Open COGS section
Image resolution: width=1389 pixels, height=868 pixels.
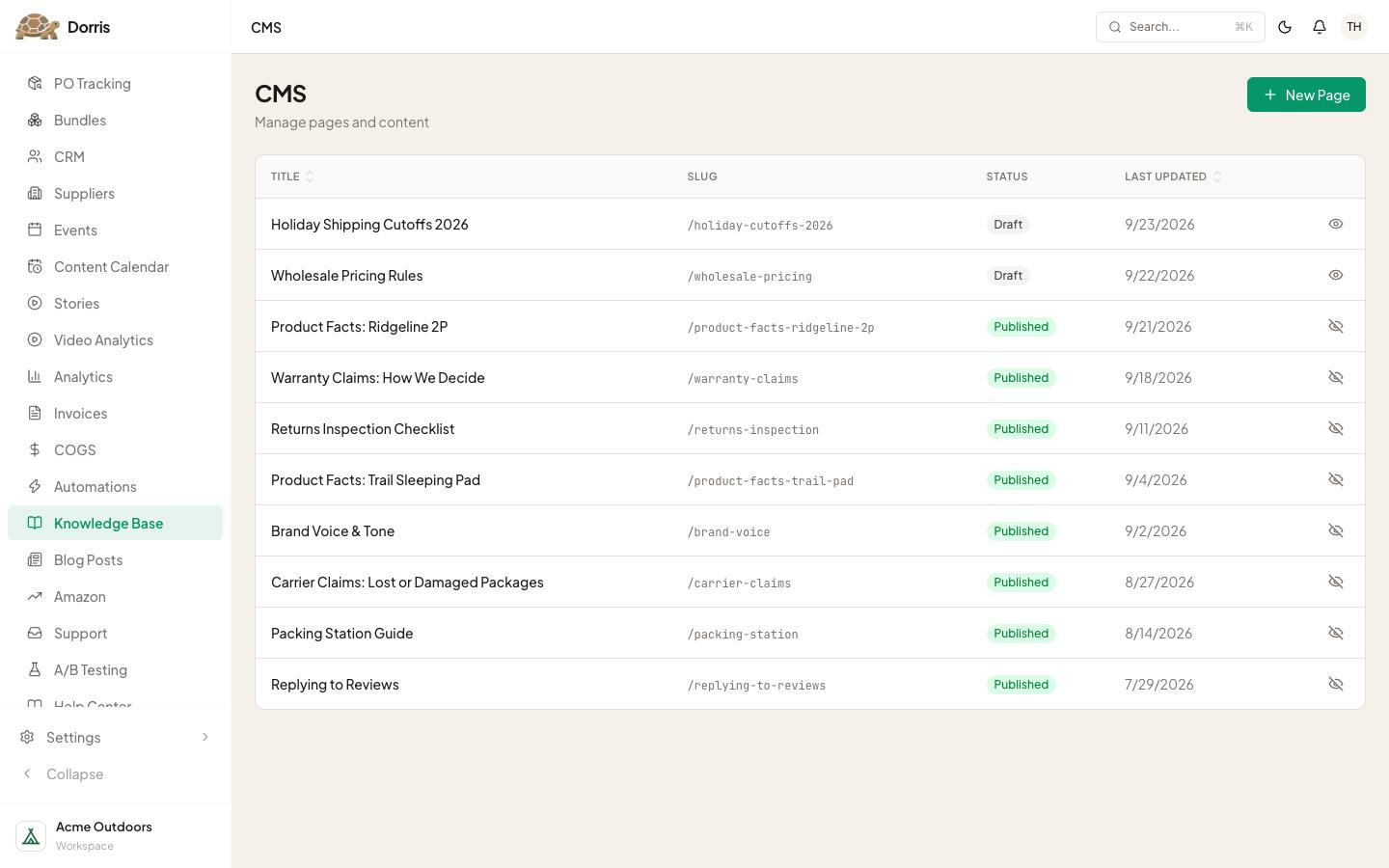point(115,450)
